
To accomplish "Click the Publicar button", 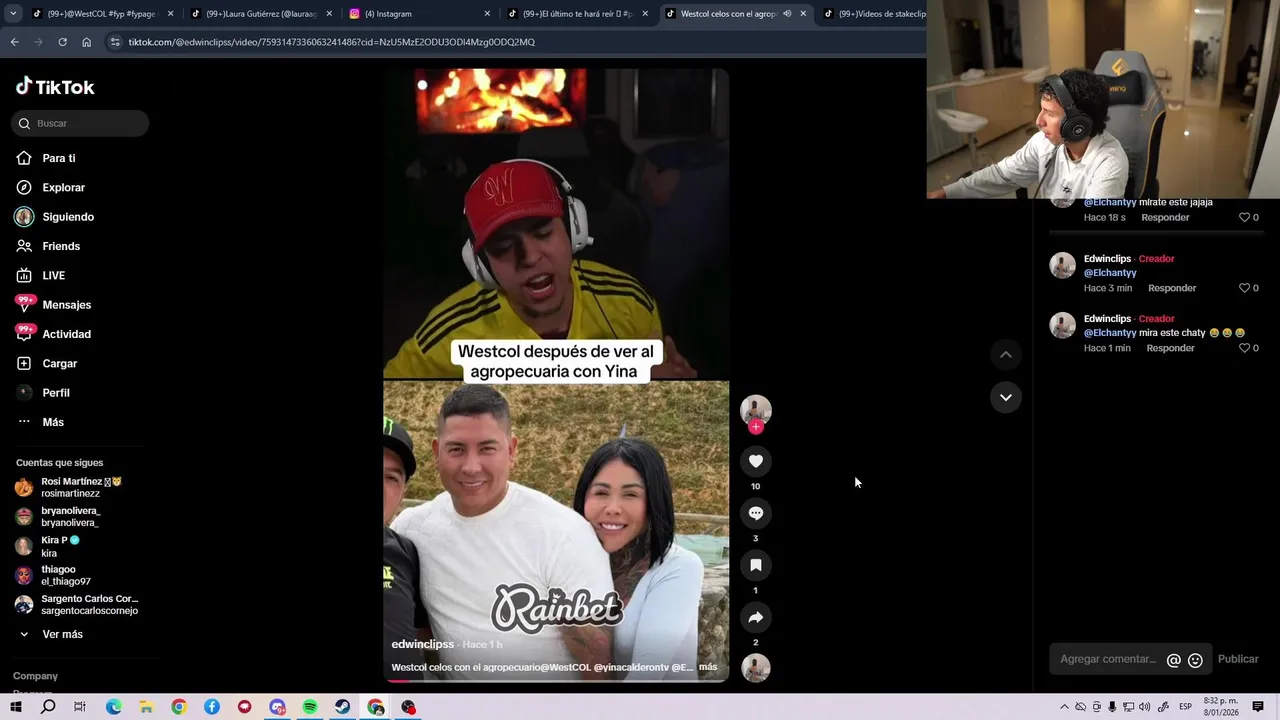I will click(x=1238, y=659).
